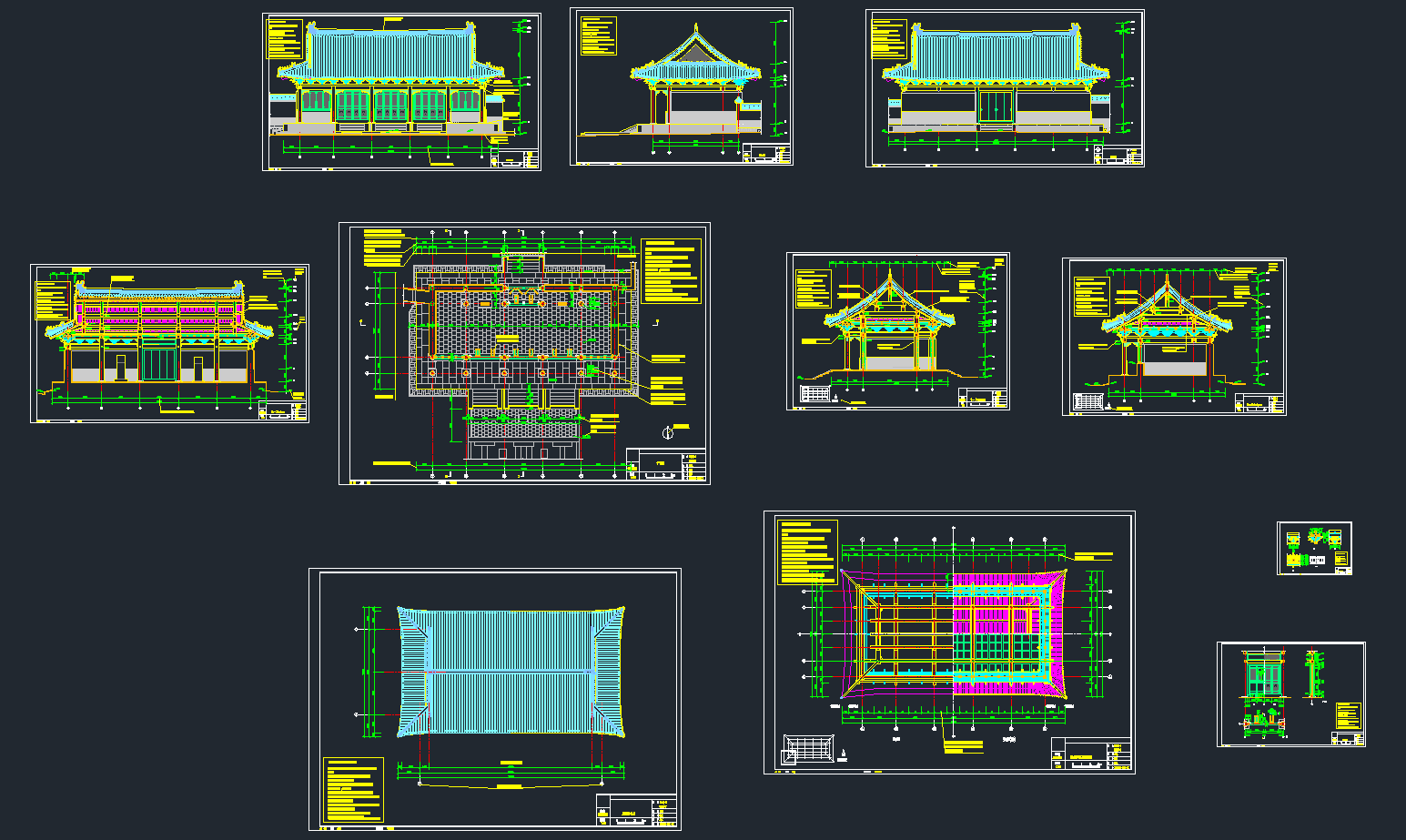Image resolution: width=1406 pixels, height=840 pixels.
Task: Click the yellow notes block on the roof framing plan
Action: pos(807,552)
